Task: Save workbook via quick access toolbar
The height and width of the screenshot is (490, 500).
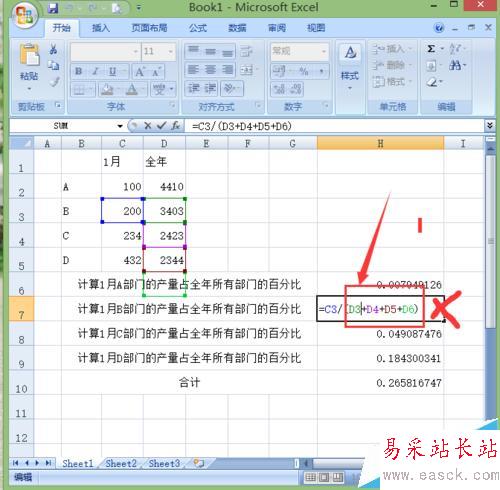Action: [x=53, y=8]
